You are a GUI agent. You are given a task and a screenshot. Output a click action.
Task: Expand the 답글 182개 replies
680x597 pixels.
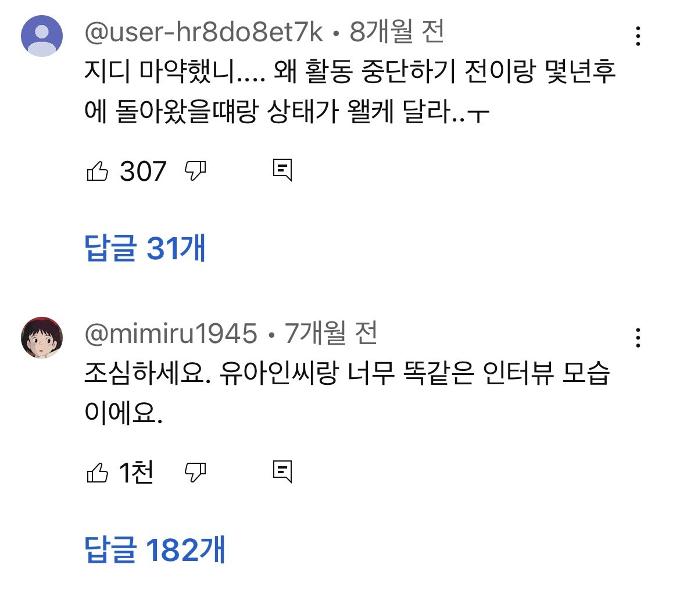[x=155, y=549]
